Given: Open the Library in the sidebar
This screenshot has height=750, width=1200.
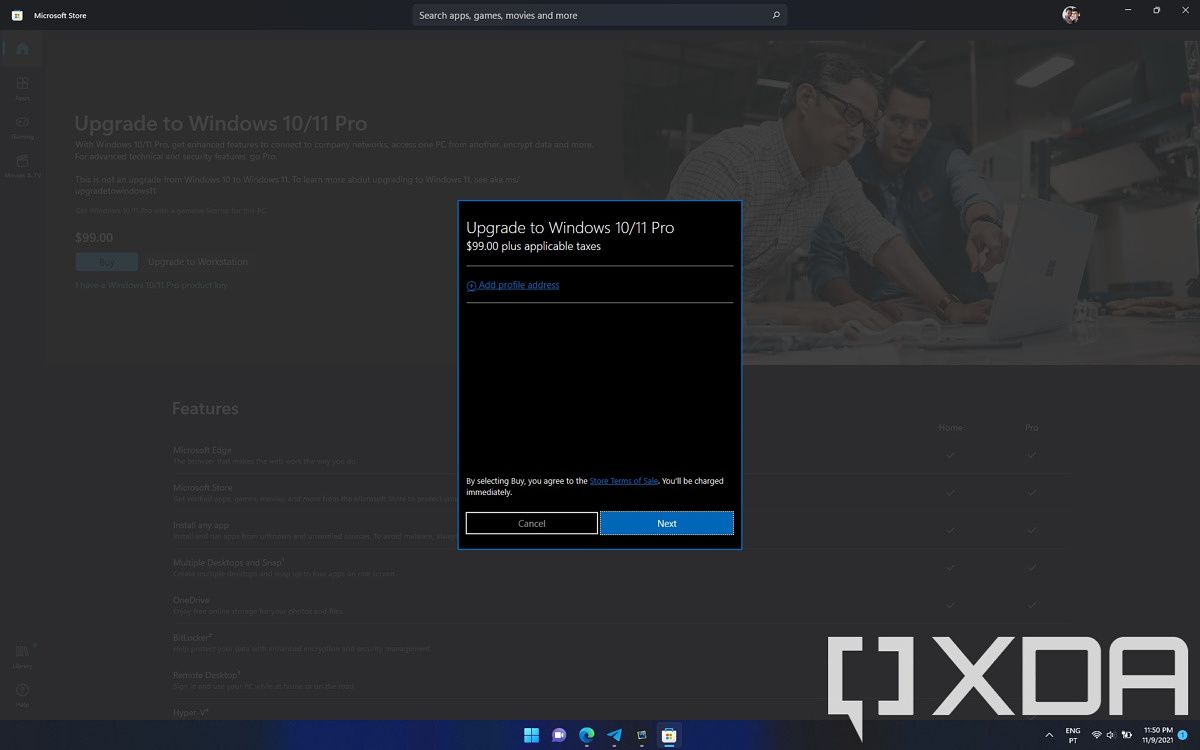Looking at the screenshot, I should click(22, 655).
